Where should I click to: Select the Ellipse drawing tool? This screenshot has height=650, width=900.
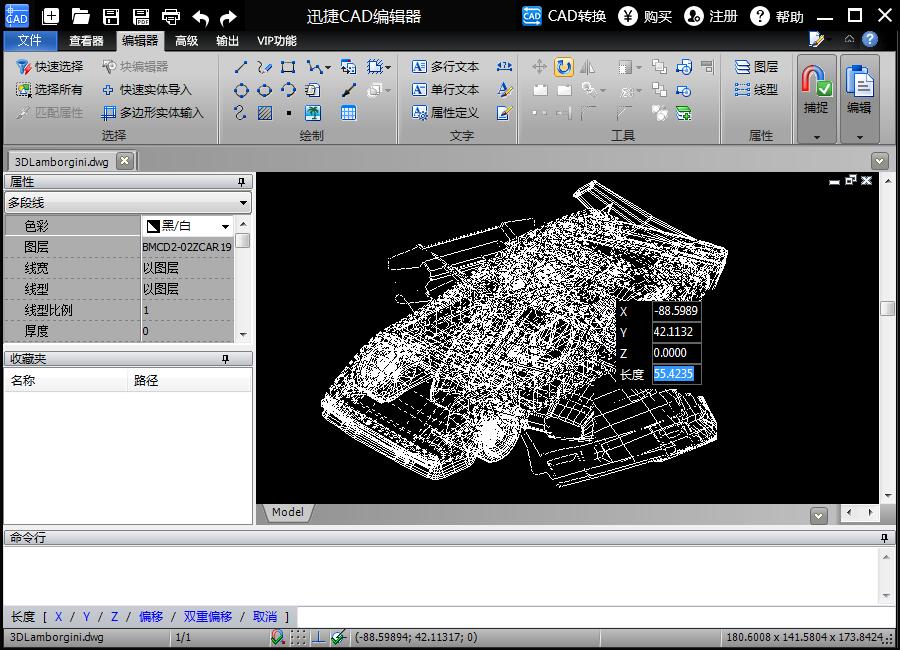point(265,90)
